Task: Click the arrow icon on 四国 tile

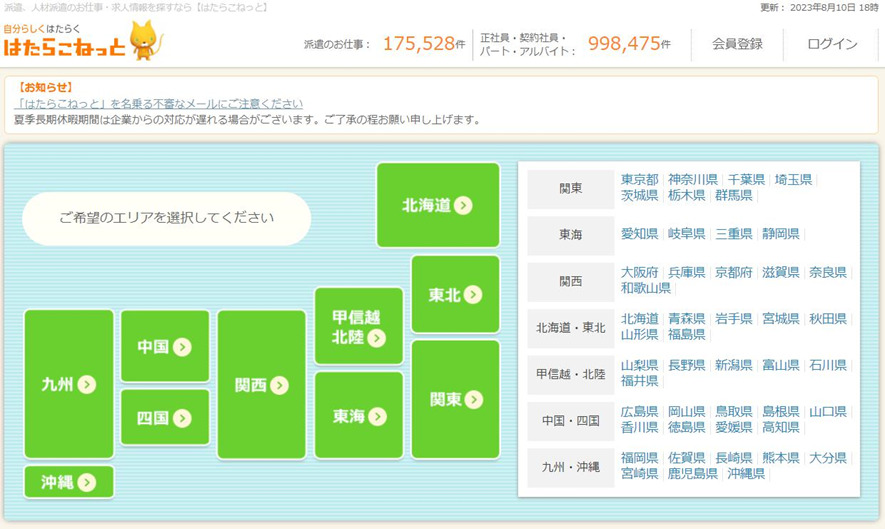Action: [x=182, y=418]
